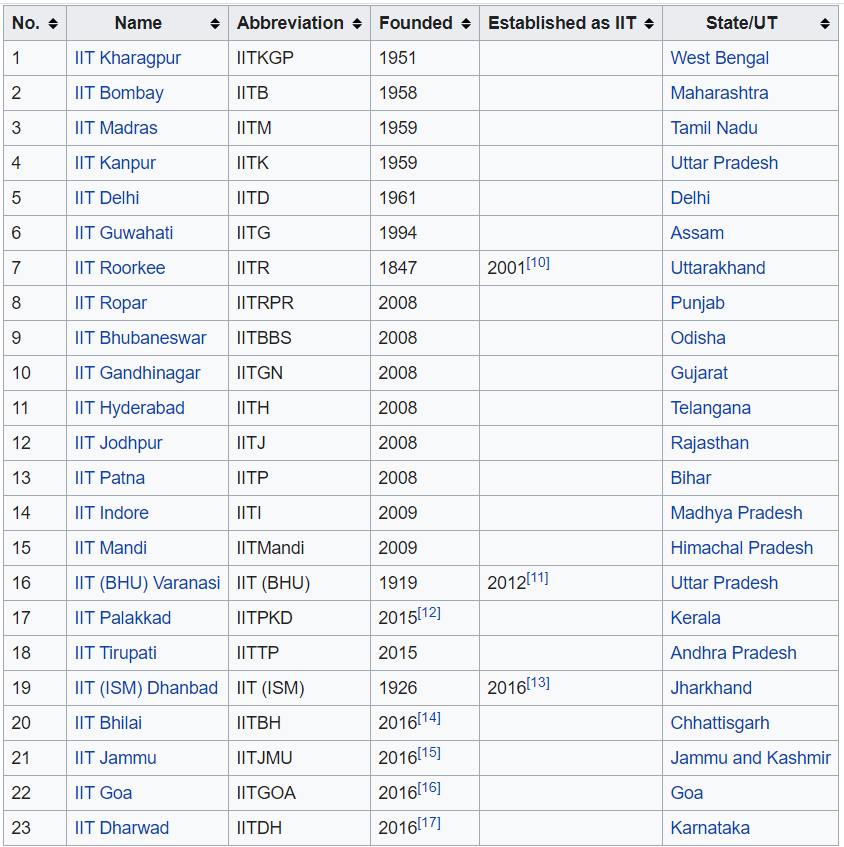
Task: Open the IIT Goa link
Action: pos(103,792)
